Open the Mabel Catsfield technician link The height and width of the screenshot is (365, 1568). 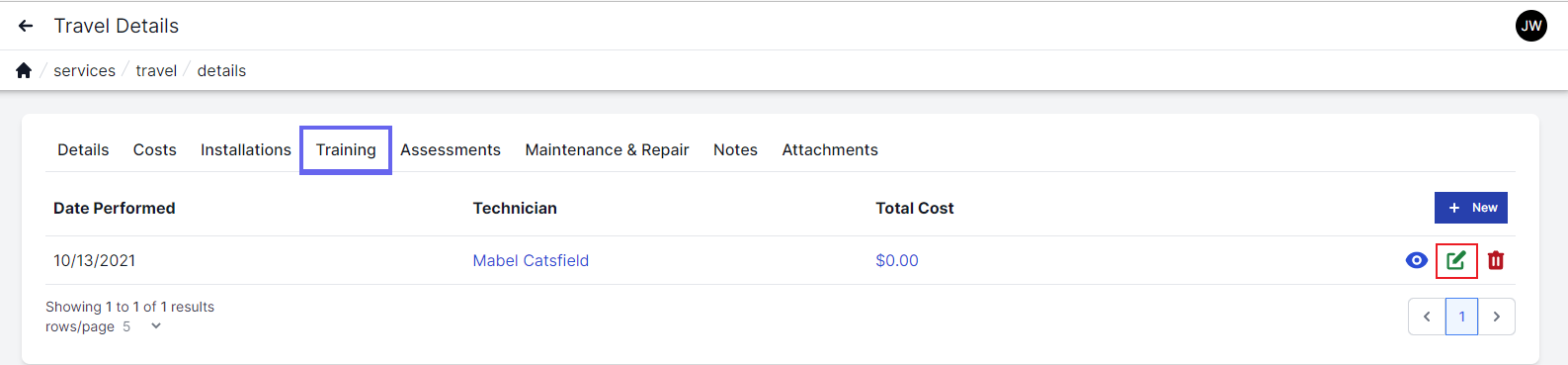[531, 260]
